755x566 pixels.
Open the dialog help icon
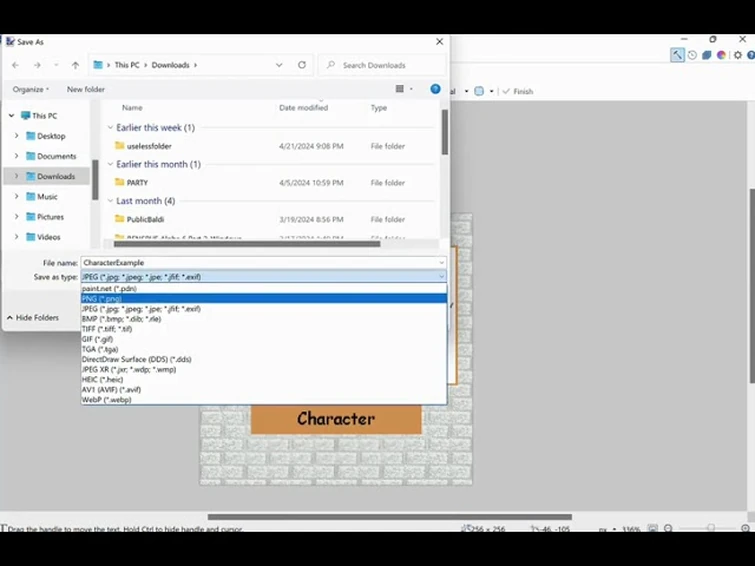(x=435, y=89)
